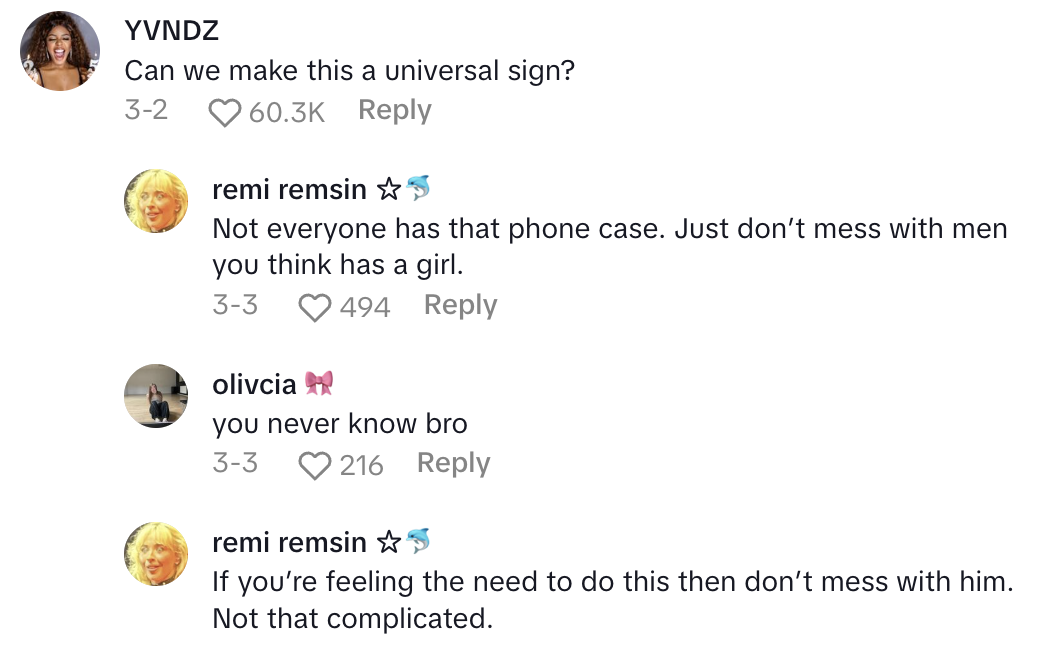
Task: Reply to olivcia's comment
Action: click(453, 463)
